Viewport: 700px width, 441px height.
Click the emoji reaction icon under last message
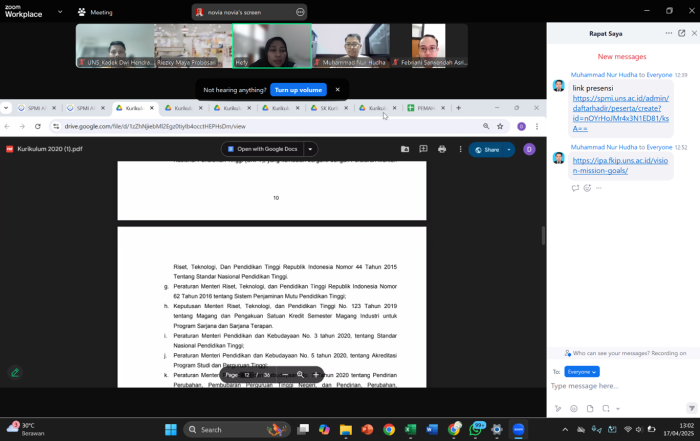pos(588,187)
